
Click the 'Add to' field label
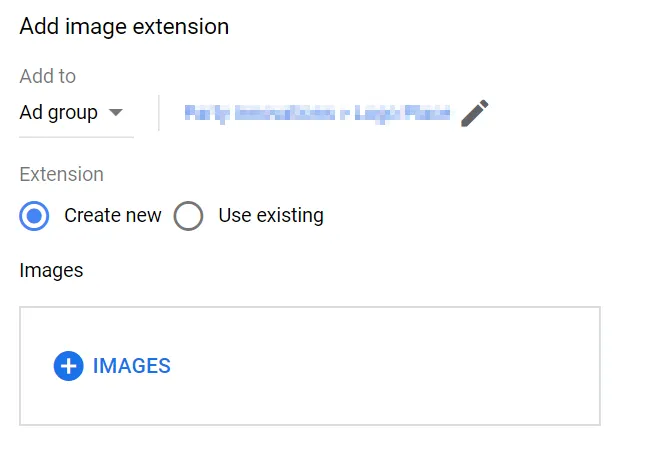47,76
